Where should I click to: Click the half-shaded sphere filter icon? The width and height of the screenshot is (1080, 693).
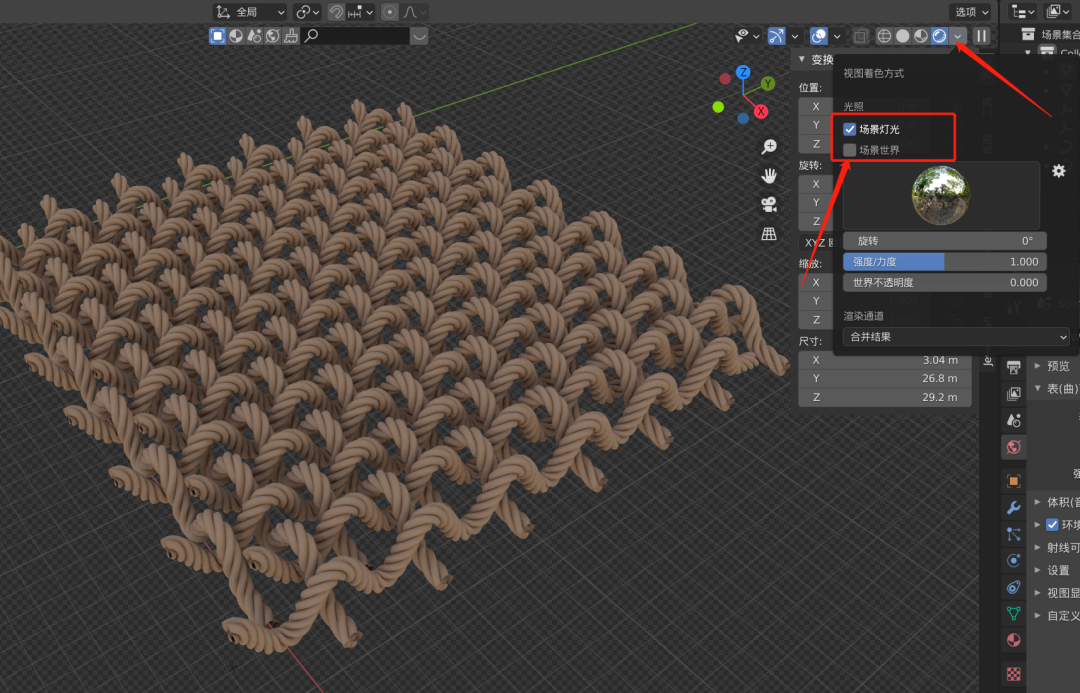click(x=236, y=36)
